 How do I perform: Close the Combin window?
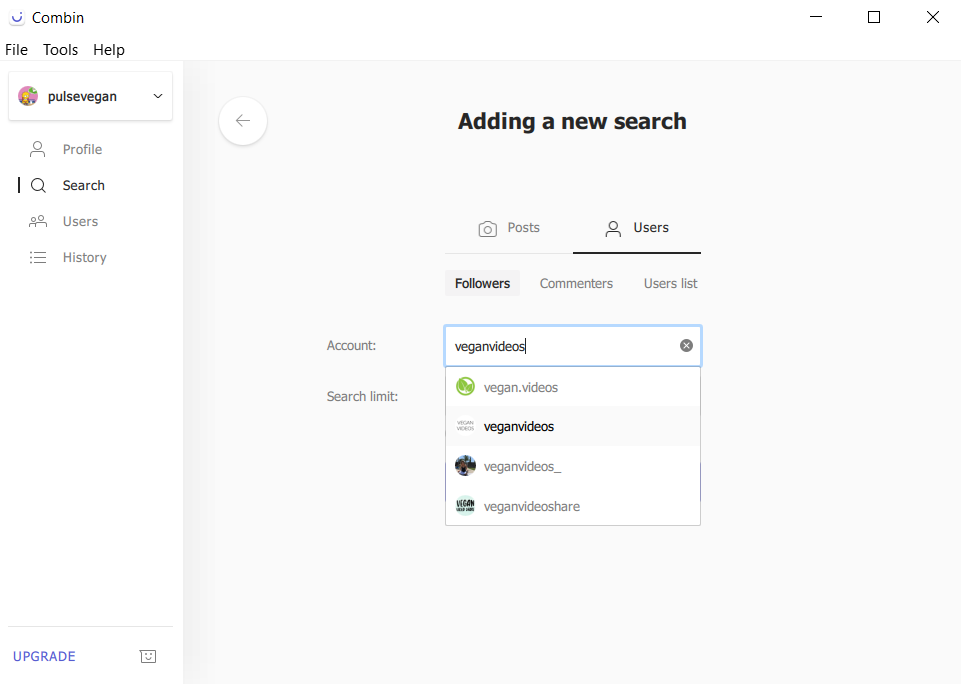tap(932, 17)
